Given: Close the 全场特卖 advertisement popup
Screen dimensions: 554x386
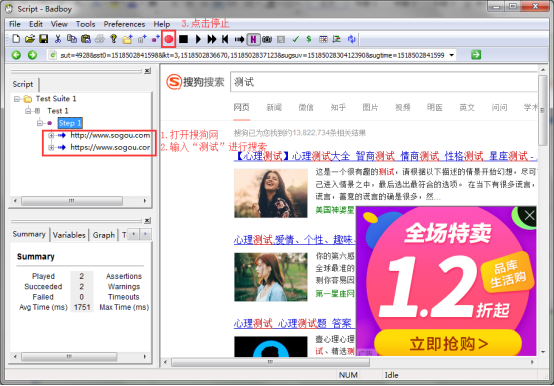Looking at the screenshot, I should click(529, 215).
